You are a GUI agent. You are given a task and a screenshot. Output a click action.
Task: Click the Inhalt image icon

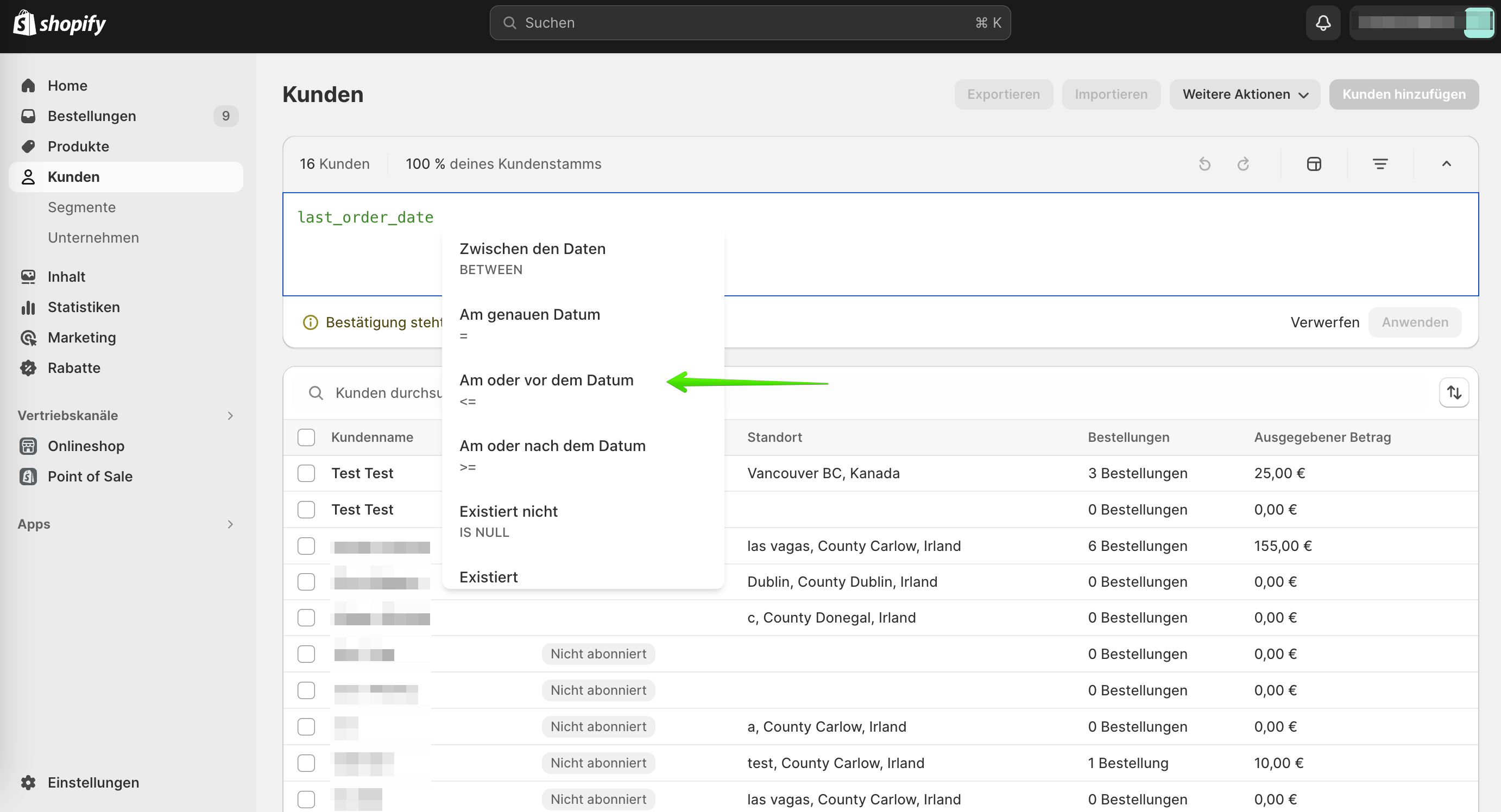tap(28, 277)
